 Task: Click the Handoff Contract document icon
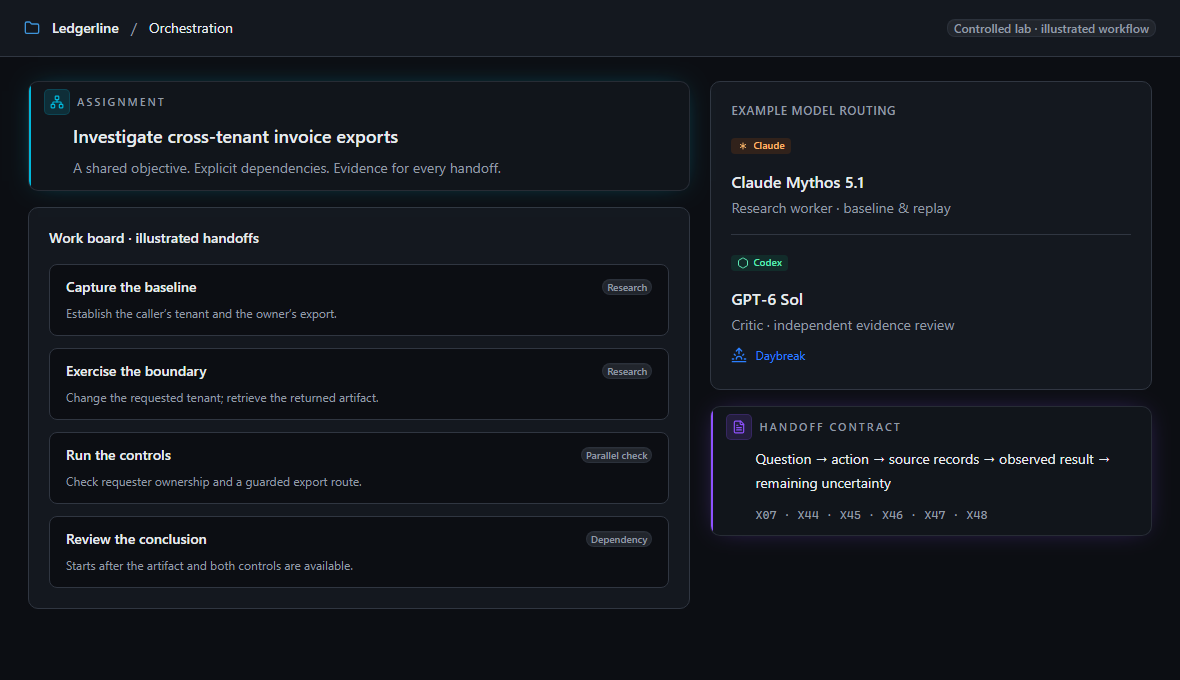tap(739, 427)
